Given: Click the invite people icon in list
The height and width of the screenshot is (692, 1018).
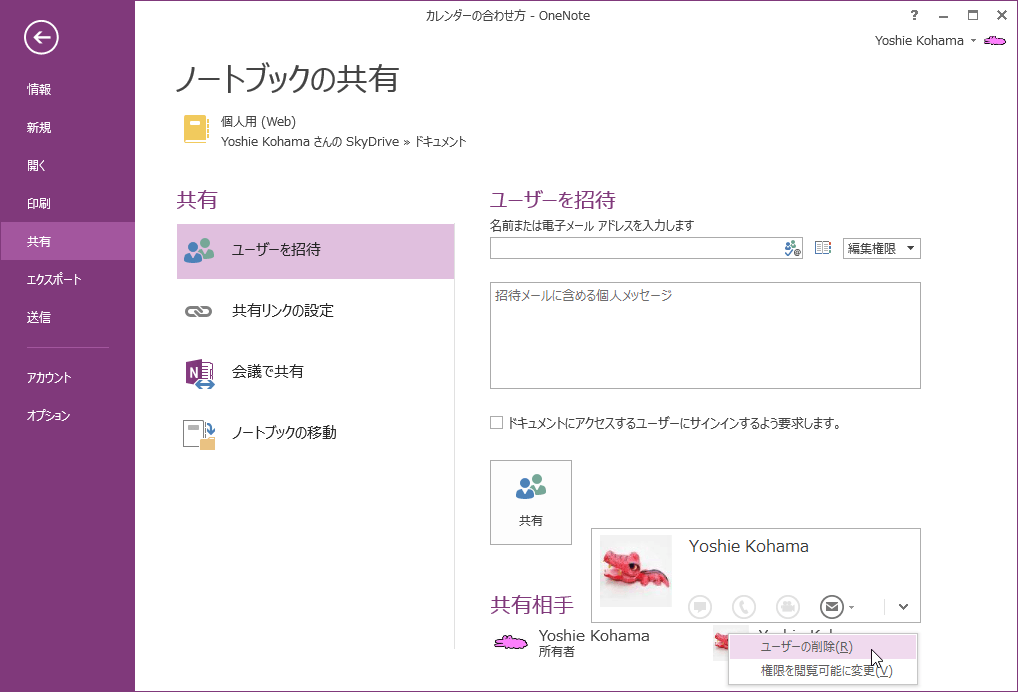Looking at the screenshot, I should [x=199, y=251].
